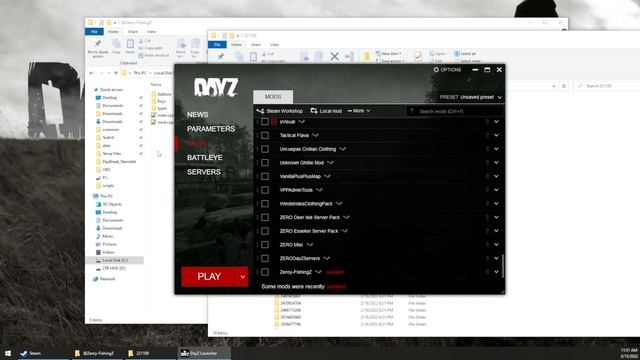Open the Addons folder in the @Zeroy-FishingZ window
640x360 pixels.
[x=162, y=94]
